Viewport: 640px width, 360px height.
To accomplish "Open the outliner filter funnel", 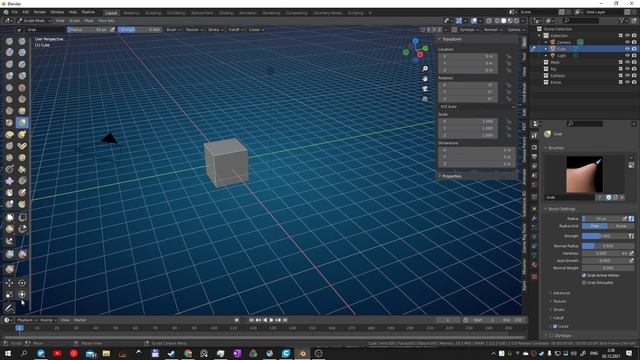I will (622, 20).
